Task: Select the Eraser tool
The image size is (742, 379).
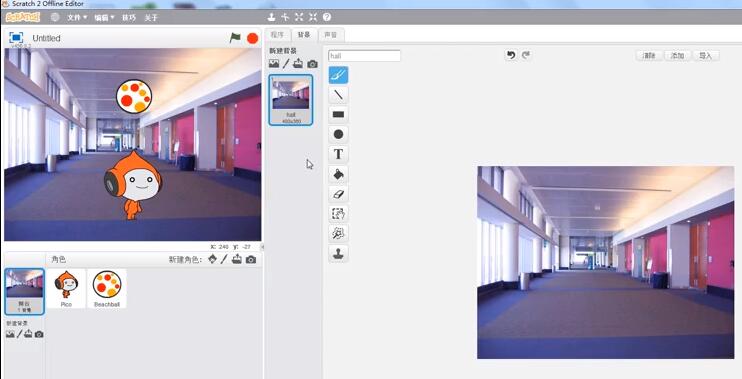Action: (338, 194)
